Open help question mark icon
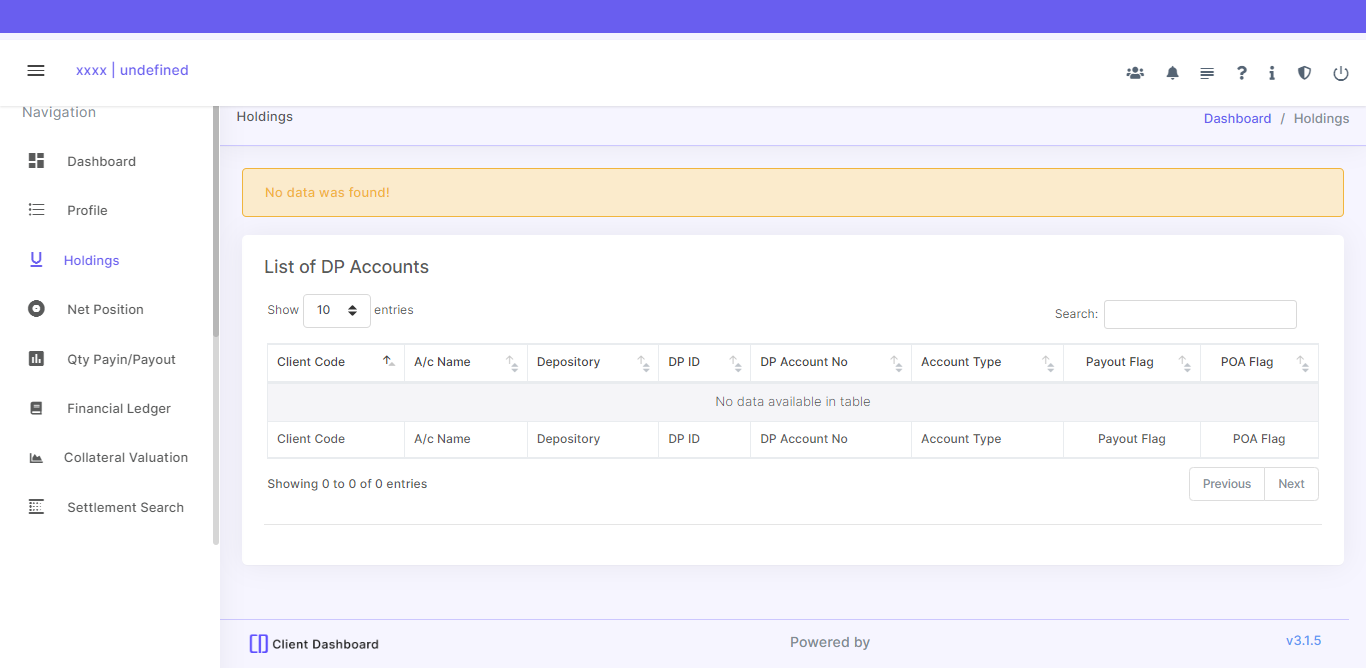This screenshot has width=1366, height=668. (1242, 73)
